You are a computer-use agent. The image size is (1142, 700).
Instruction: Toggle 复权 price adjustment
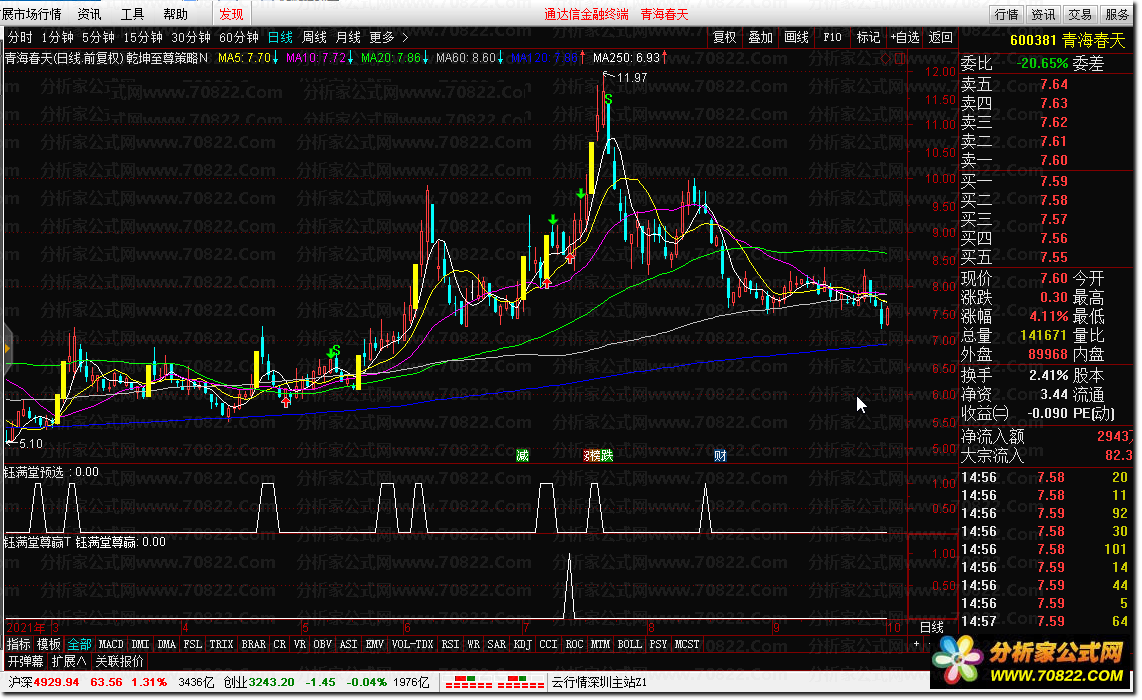724,37
